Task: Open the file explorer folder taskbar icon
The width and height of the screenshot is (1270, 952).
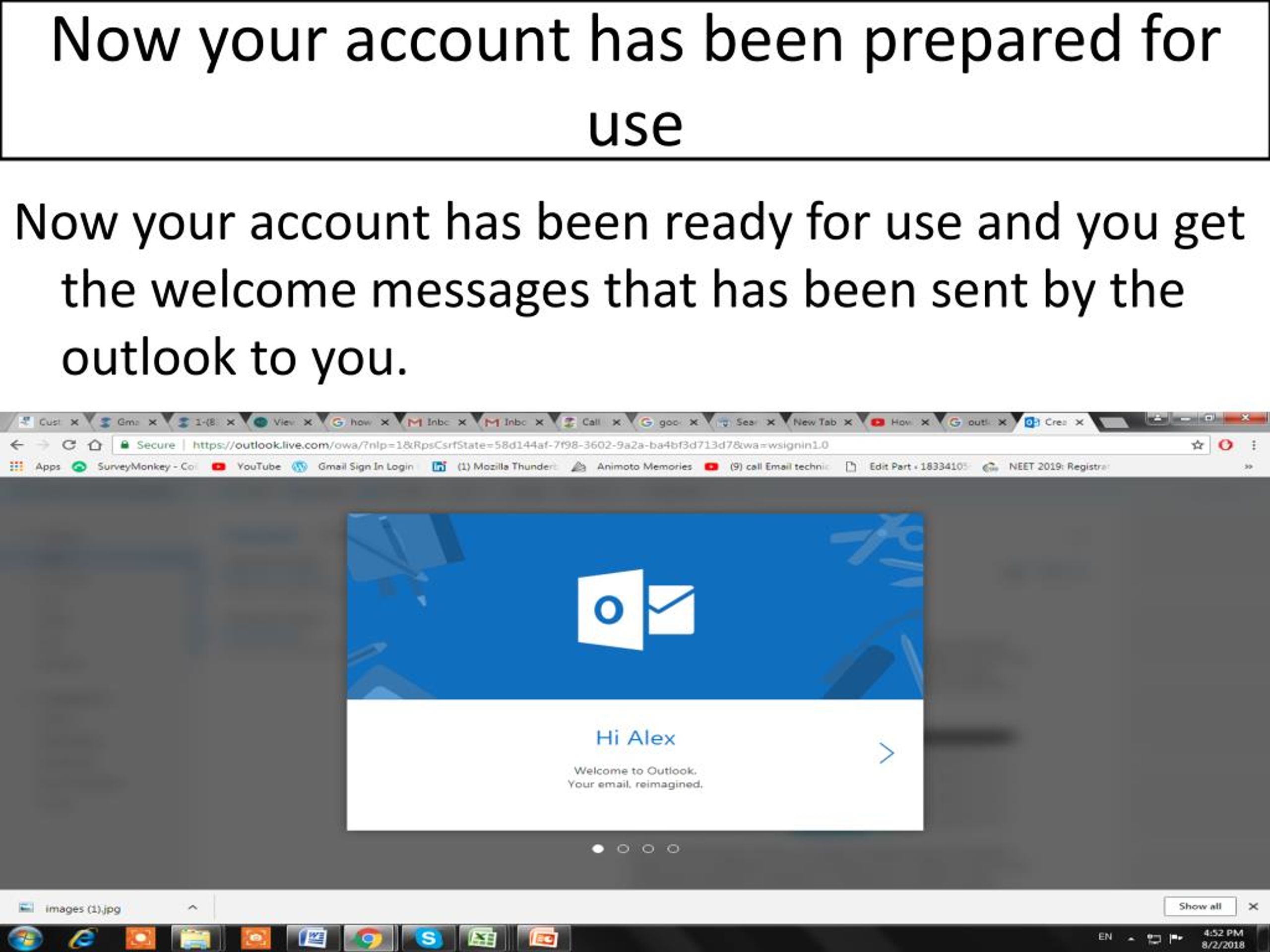Action: coord(195,938)
